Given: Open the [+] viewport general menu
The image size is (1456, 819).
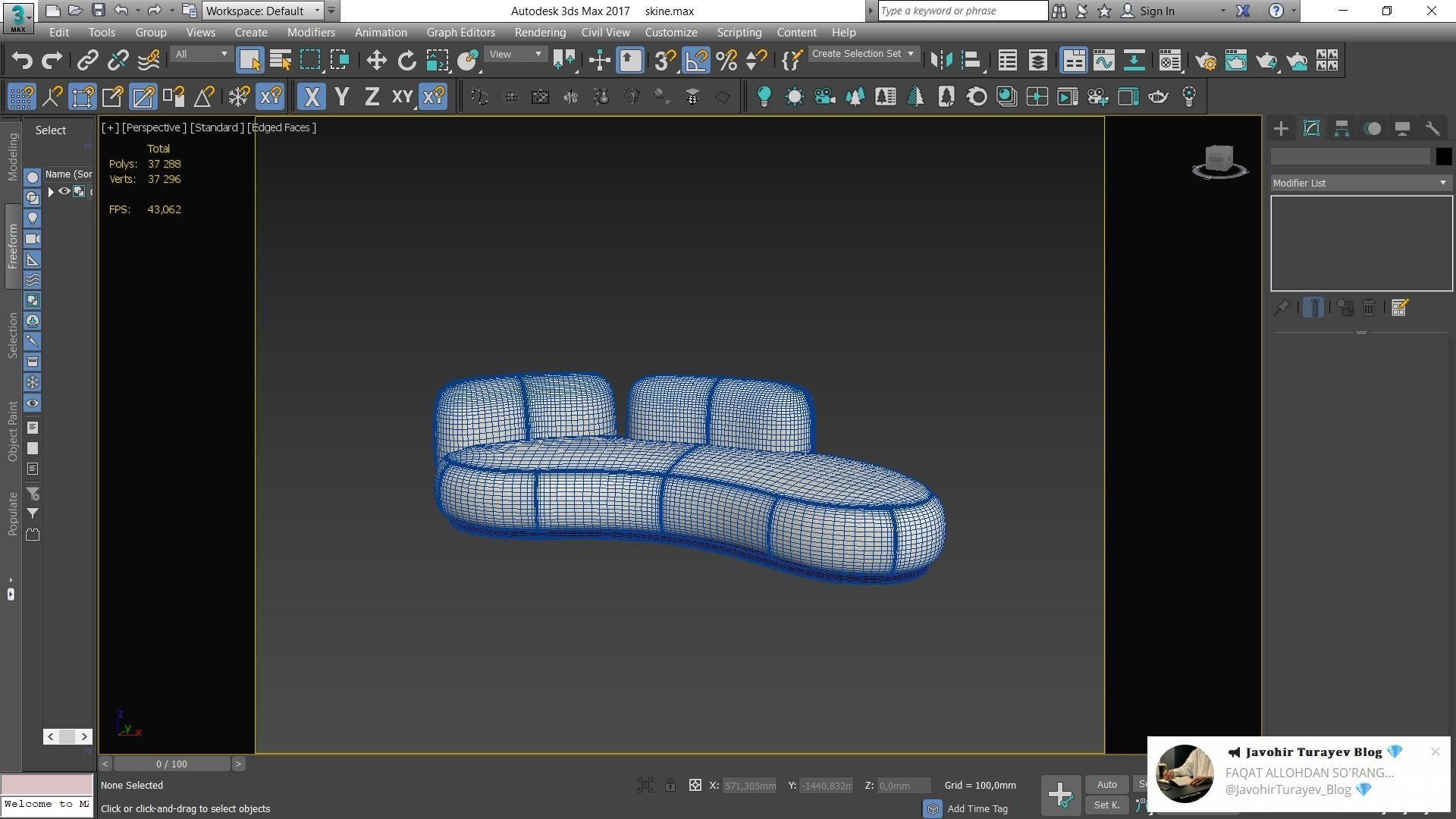Looking at the screenshot, I should (111, 127).
